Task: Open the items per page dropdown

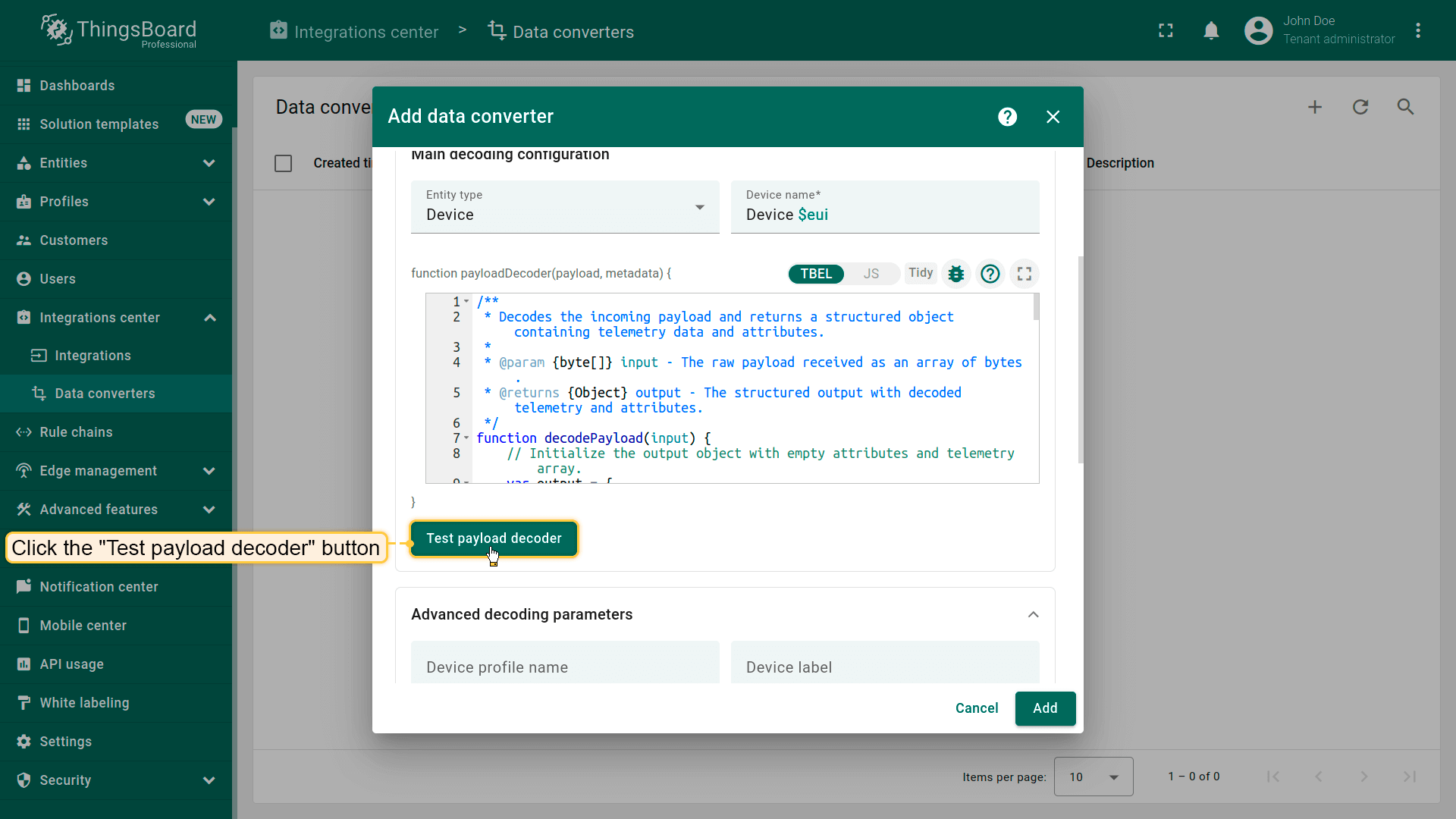Action: [1093, 777]
